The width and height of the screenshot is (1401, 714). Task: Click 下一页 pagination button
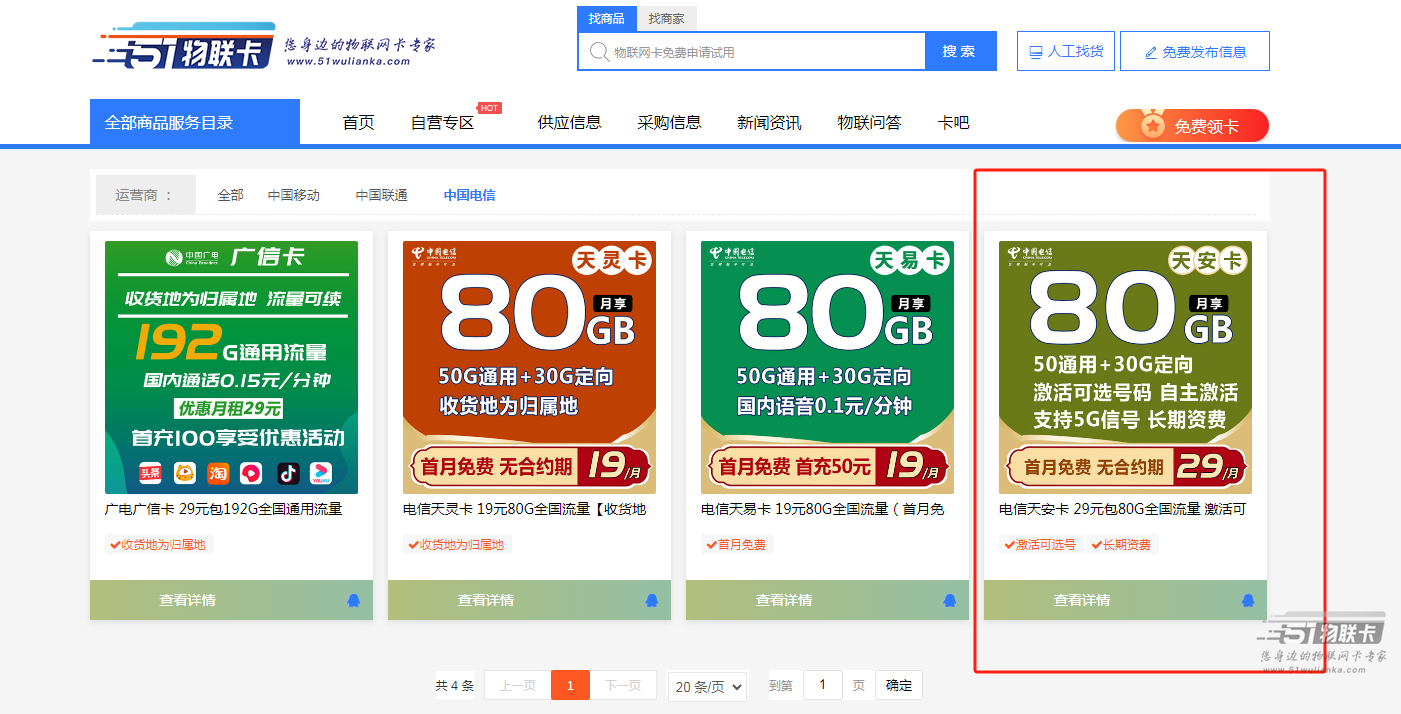pos(622,685)
